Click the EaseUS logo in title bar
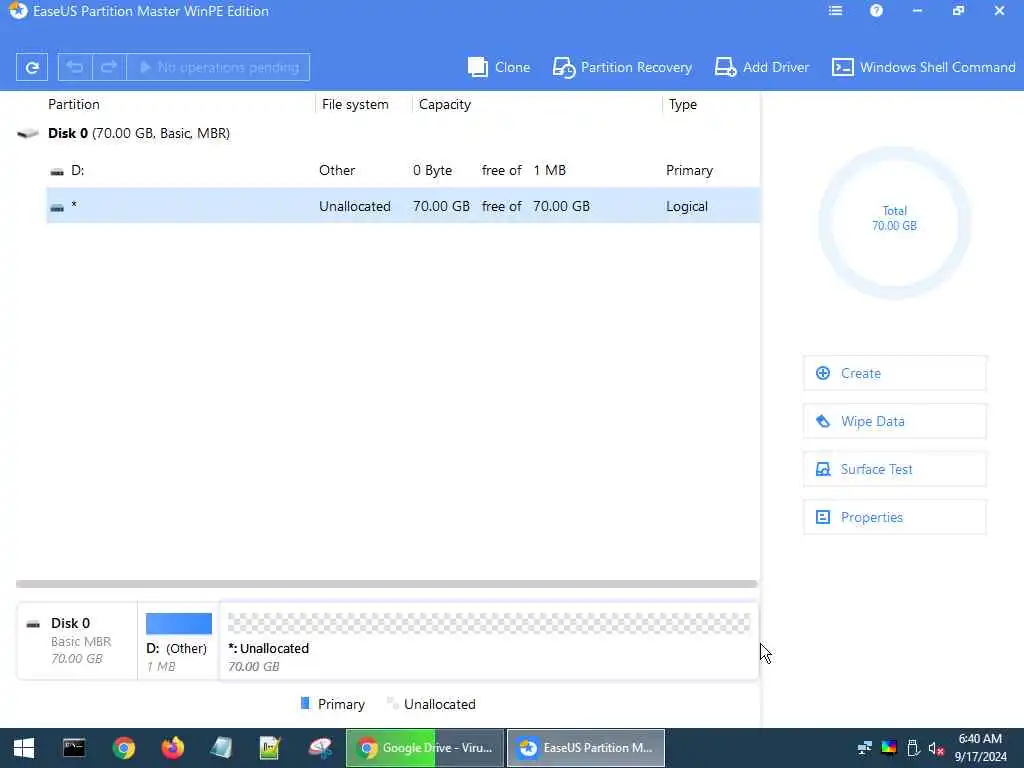The width and height of the screenshot is (1024, 768). [18, 11]
